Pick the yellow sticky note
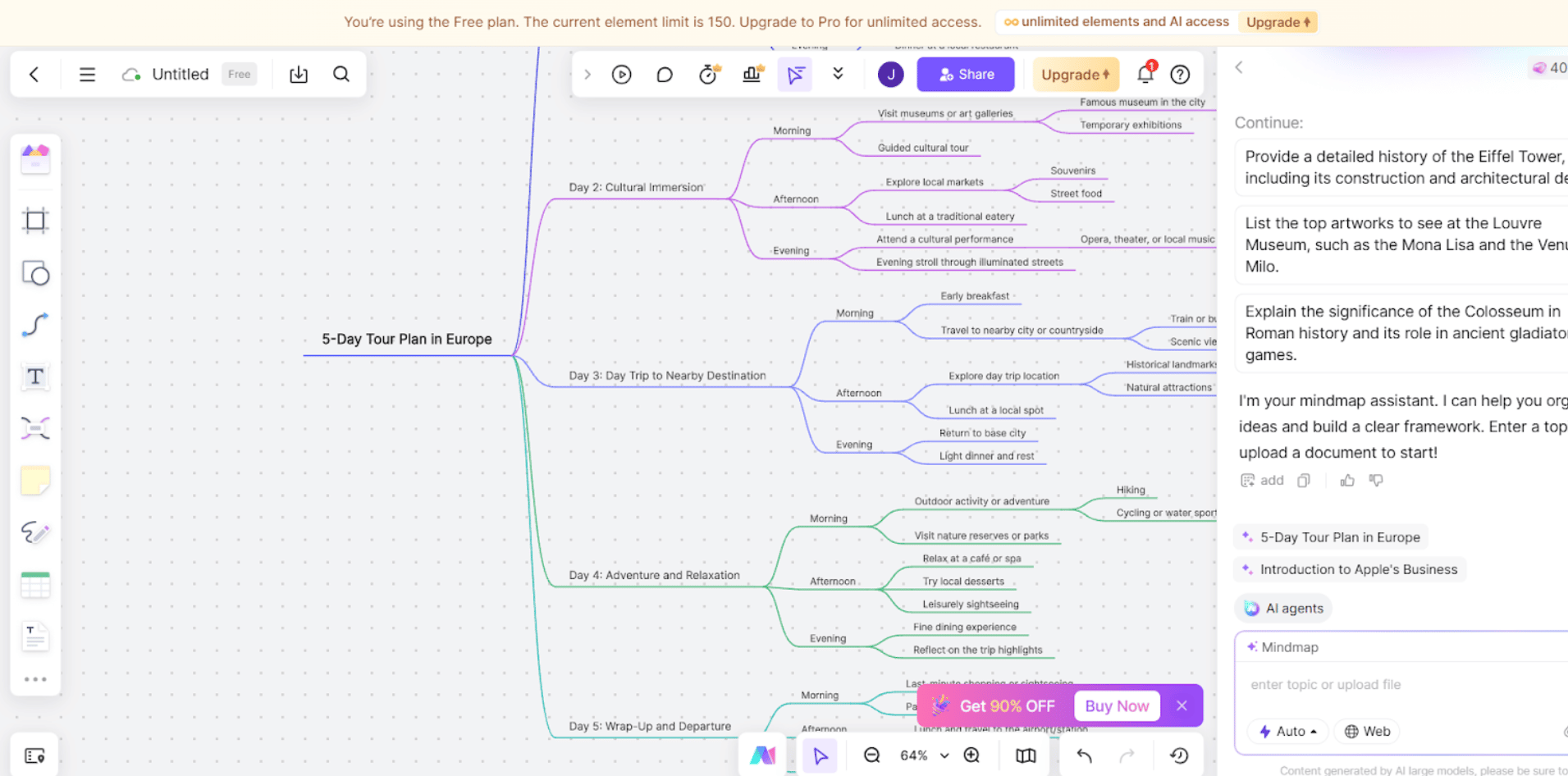This screenshot has height=776, width=1568. [x=35, y=481]
